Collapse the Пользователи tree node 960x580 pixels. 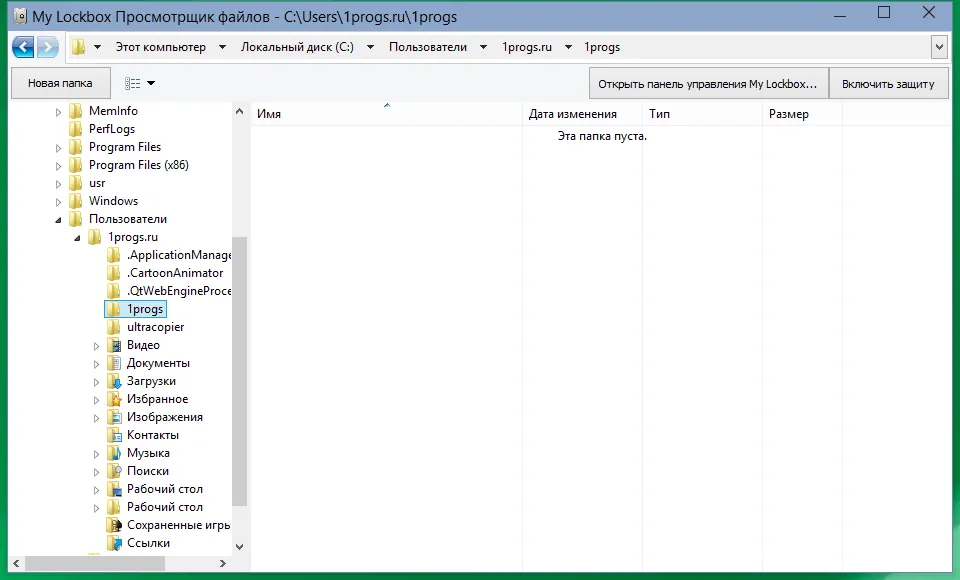coord(58,220)
